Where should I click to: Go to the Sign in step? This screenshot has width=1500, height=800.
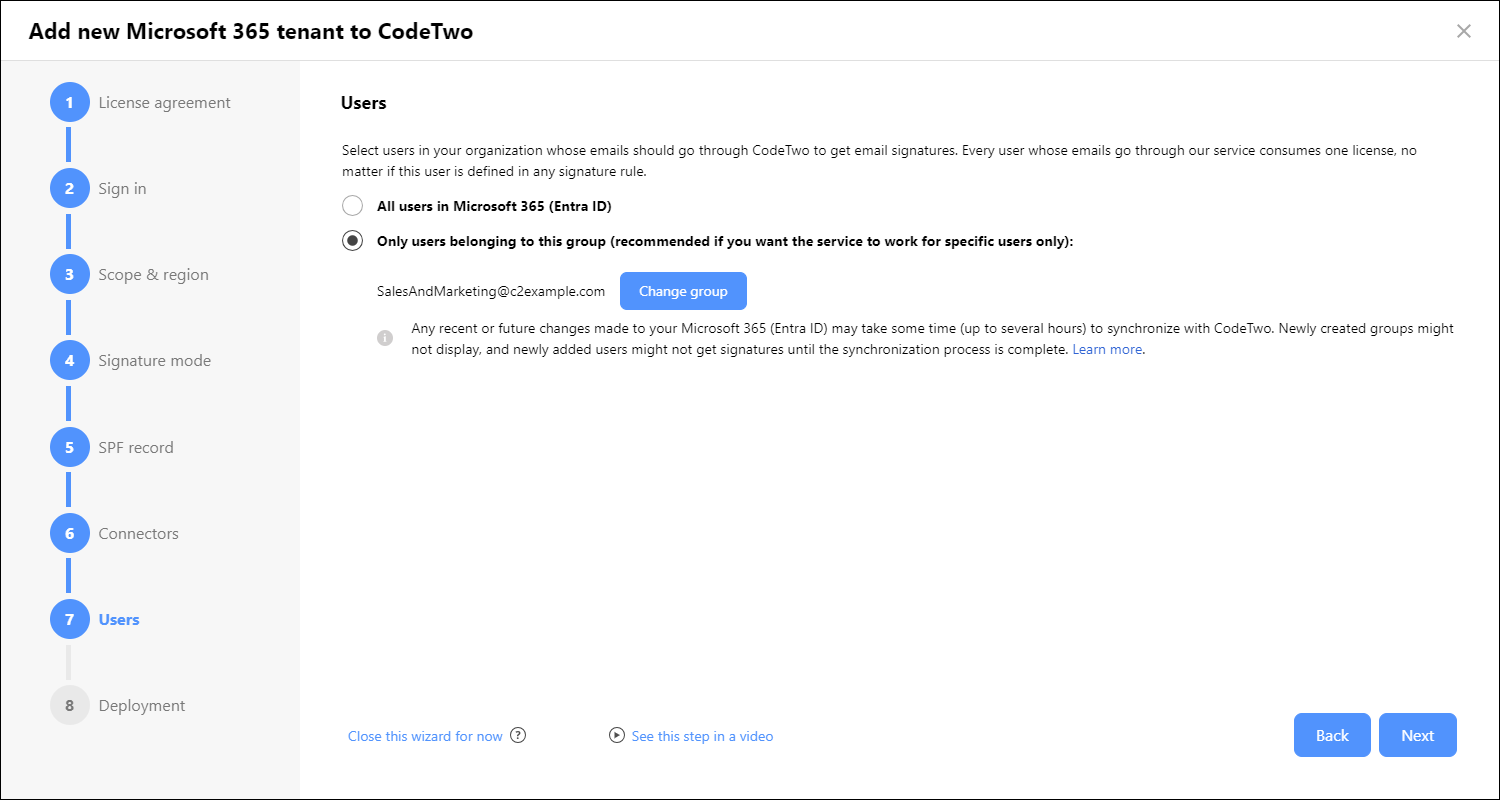click(122, 189)
